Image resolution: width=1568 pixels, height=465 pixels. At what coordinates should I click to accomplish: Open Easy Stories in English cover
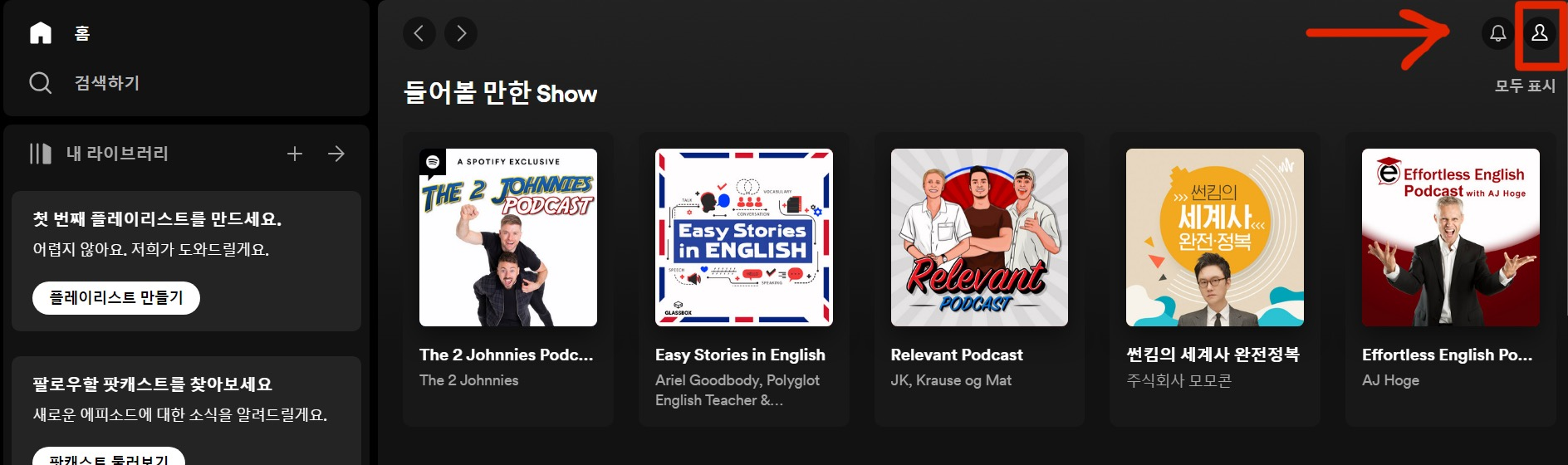click(744, 237)
